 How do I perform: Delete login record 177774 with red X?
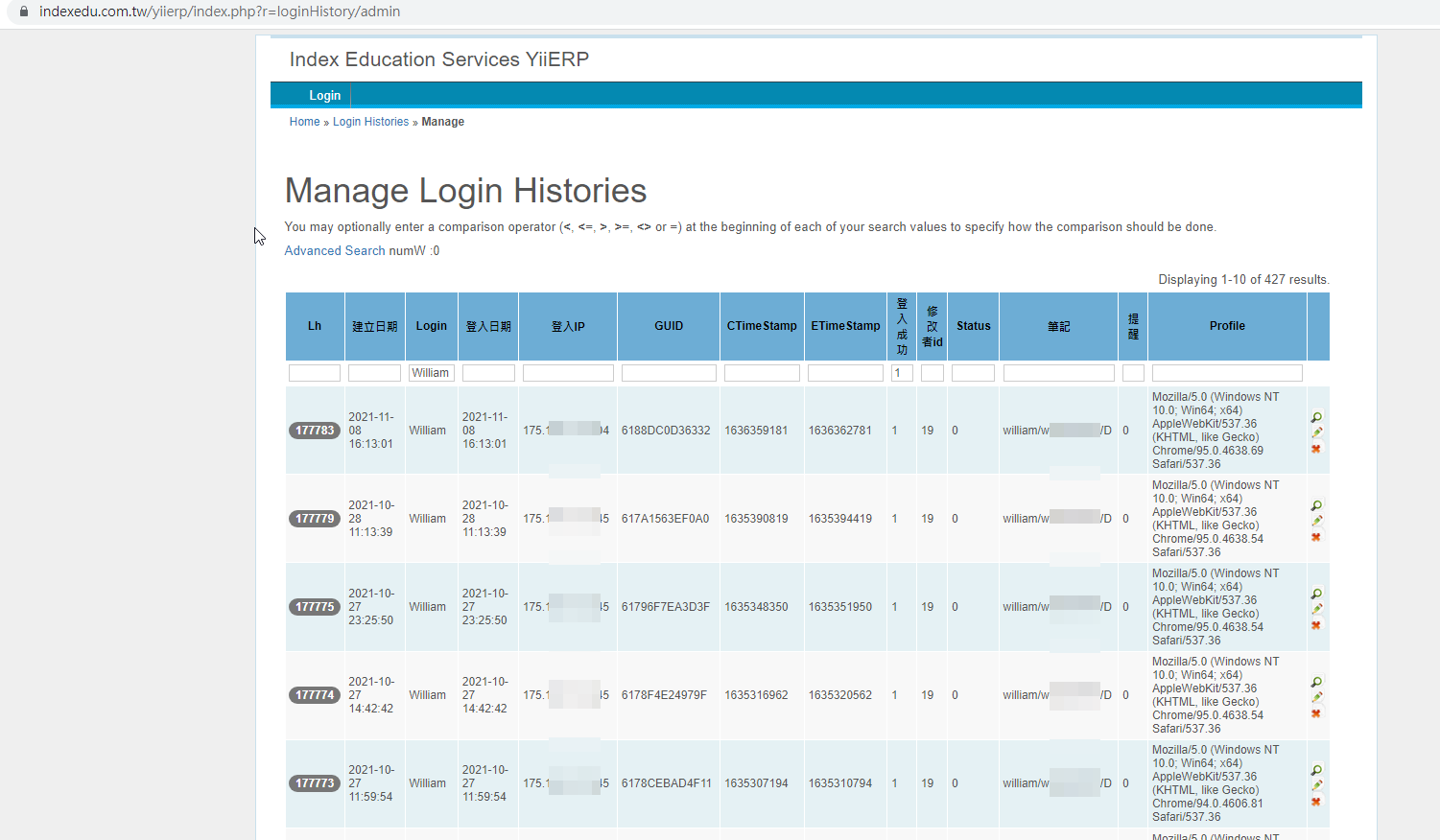[1316, 713]
